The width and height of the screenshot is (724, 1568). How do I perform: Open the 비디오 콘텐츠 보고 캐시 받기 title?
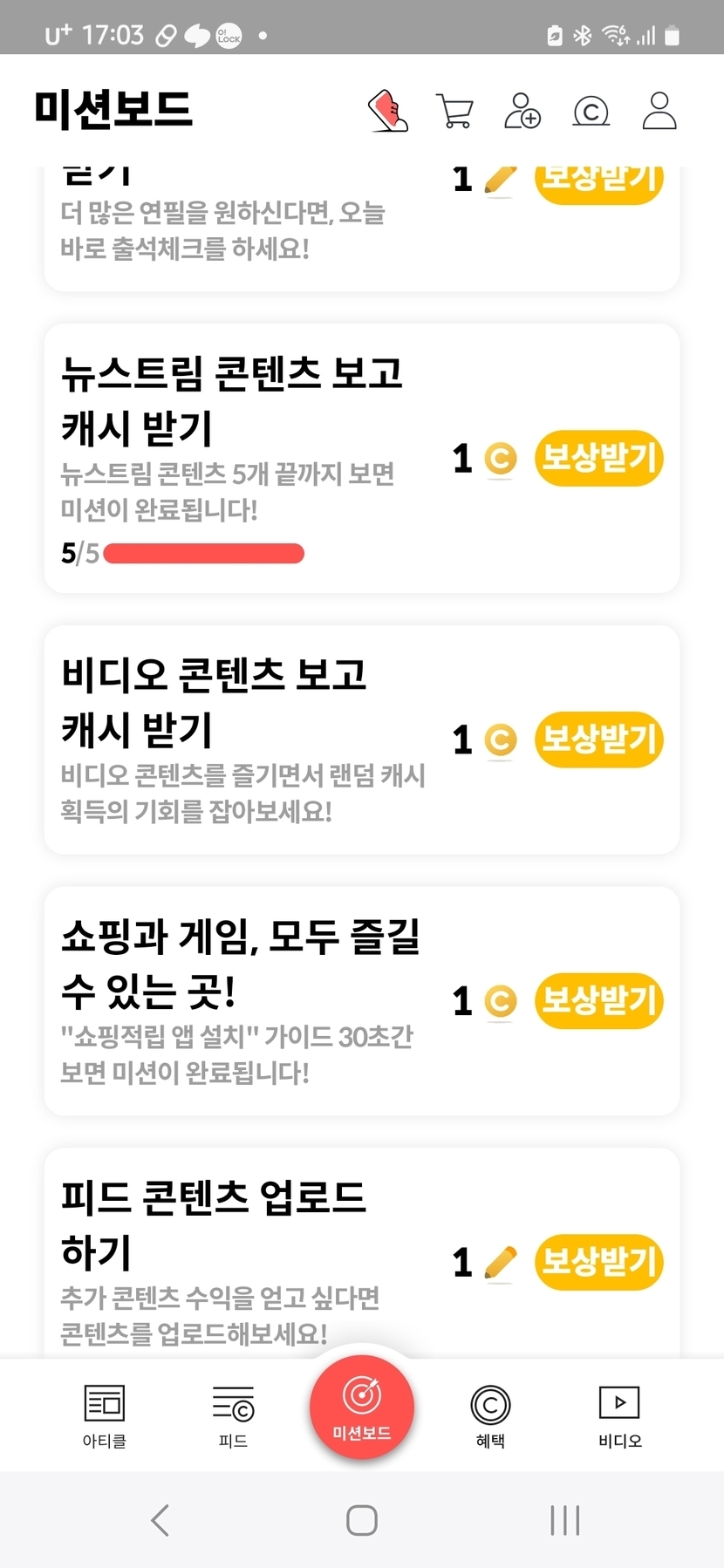214,701
